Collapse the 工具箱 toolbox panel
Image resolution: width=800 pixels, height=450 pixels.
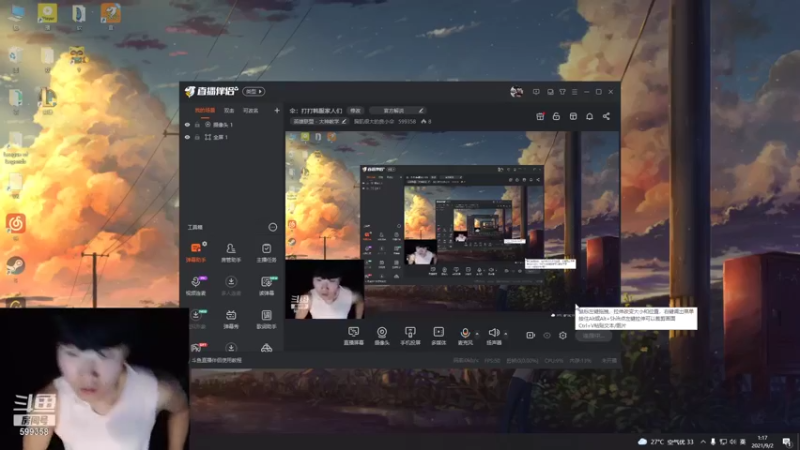tap(272, 227)
